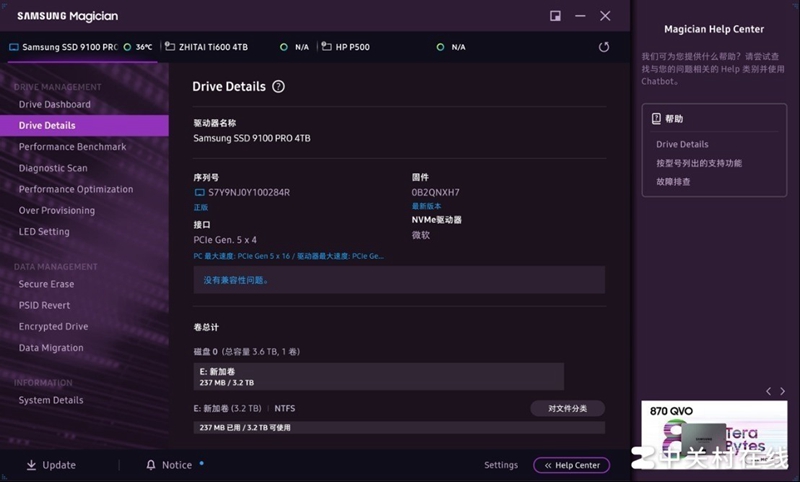Open the Settings link in the bottom bar

click(x=501, y=465)
